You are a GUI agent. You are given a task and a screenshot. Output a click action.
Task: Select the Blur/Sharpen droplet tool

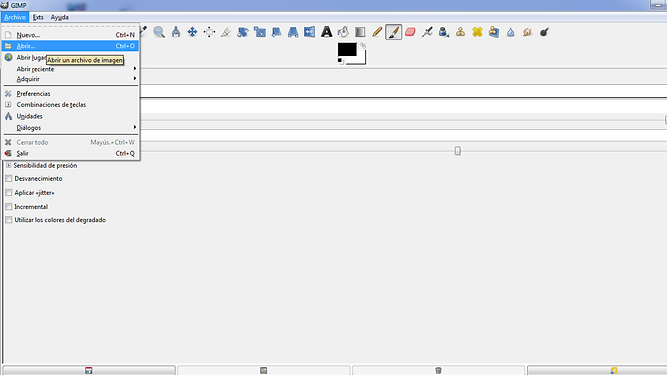510,32
